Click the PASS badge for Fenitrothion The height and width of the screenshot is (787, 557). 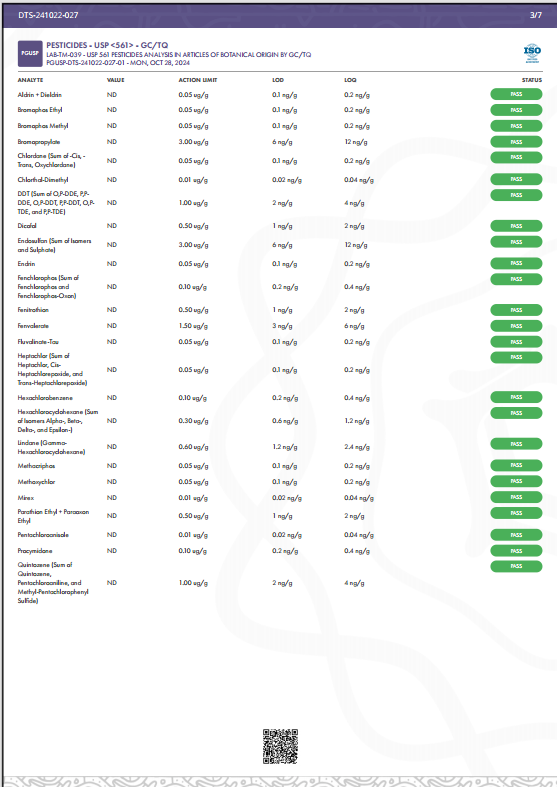coord(516,310)
